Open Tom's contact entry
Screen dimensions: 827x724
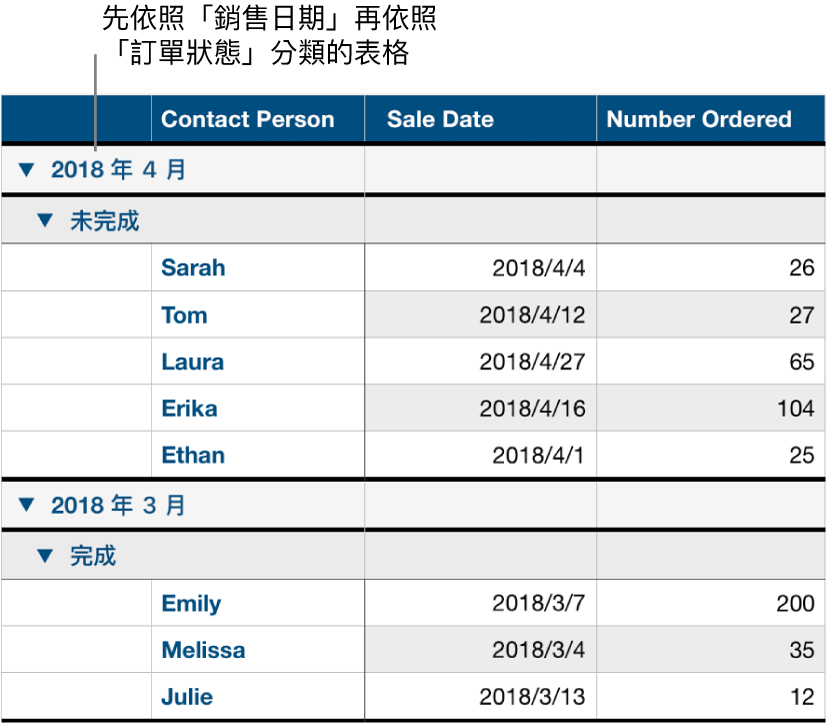(184, 315)
